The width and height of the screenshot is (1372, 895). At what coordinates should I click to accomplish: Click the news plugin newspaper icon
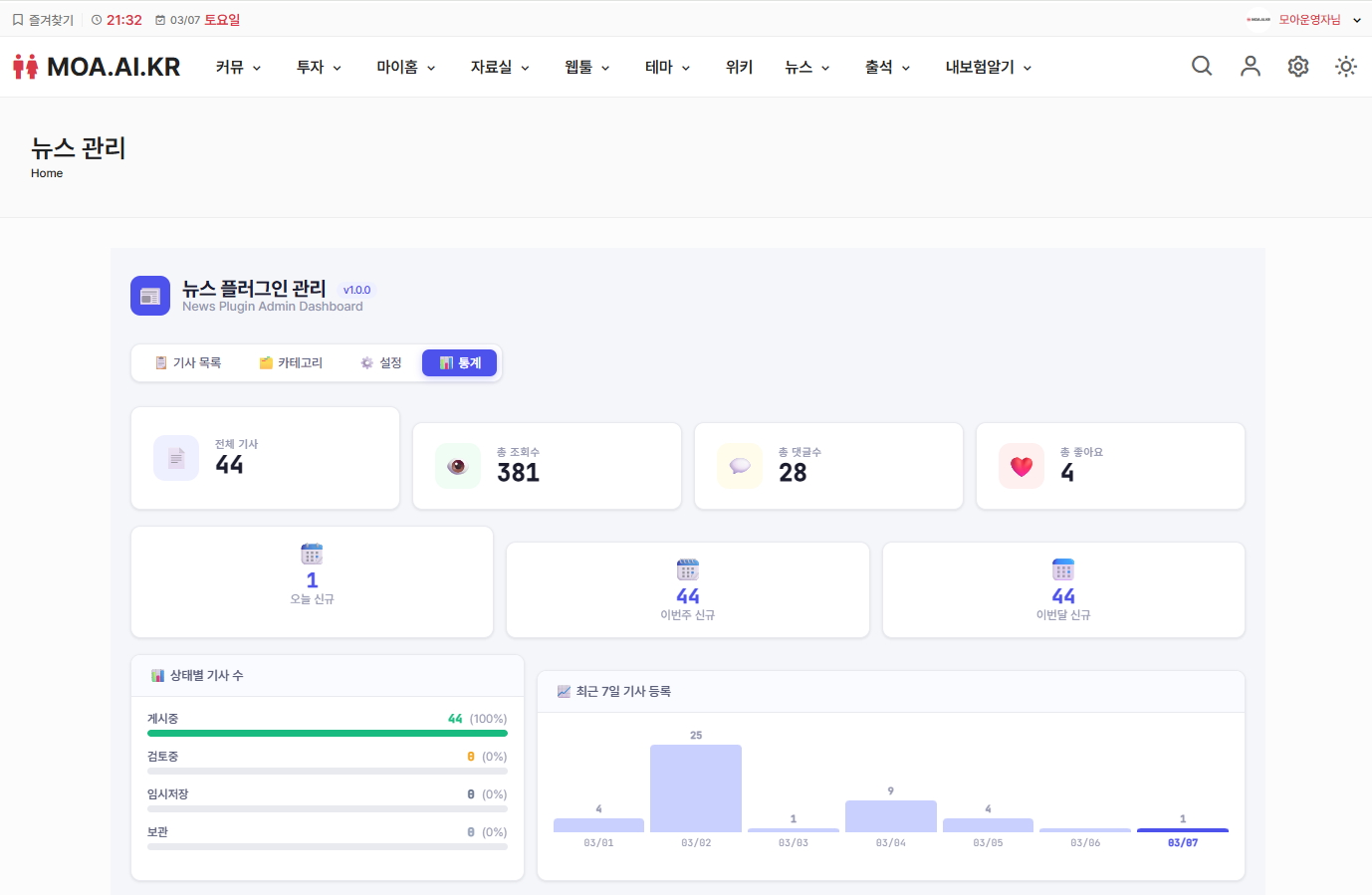coord(150,296)
